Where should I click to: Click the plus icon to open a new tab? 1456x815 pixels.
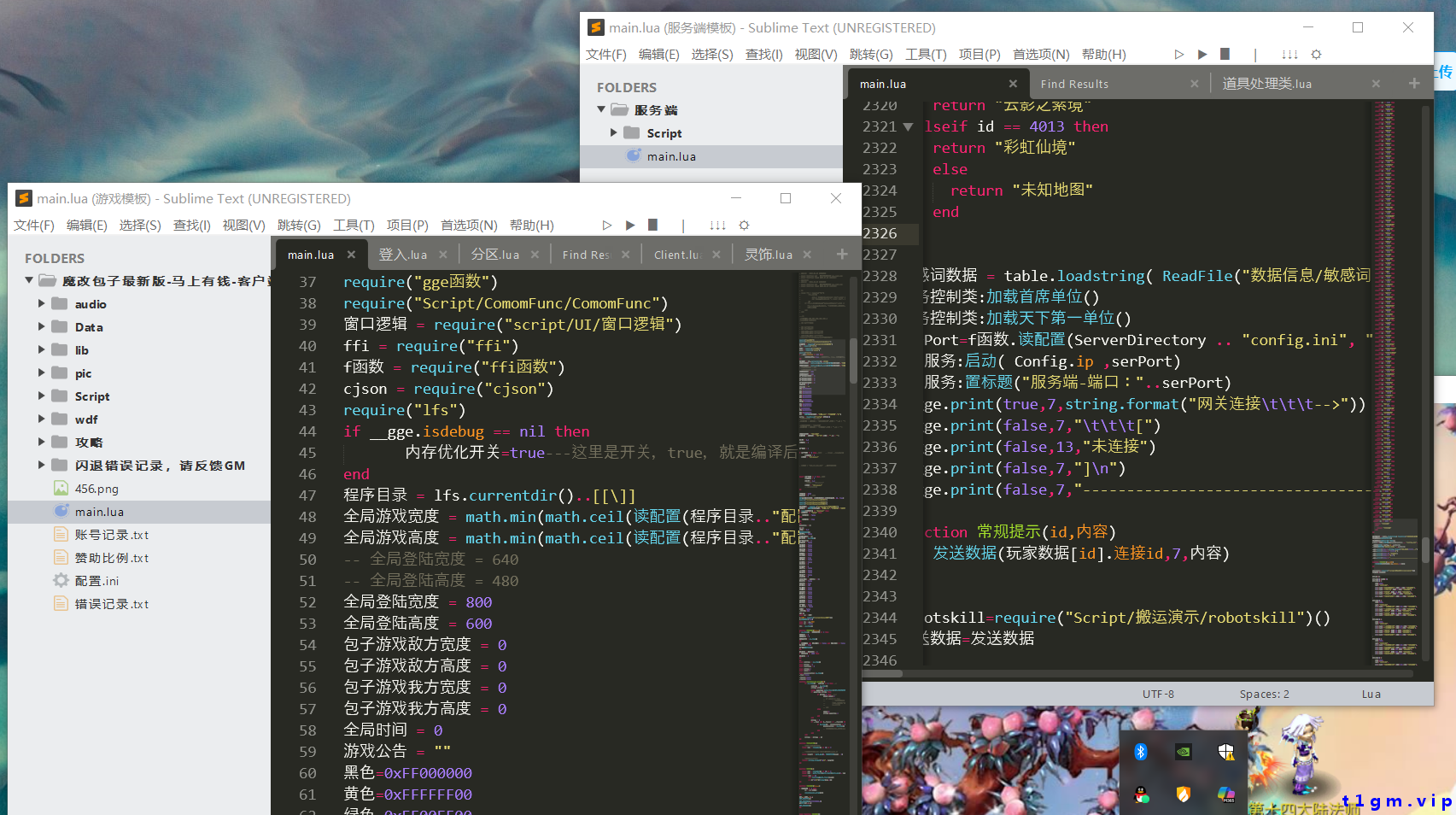click(1414, 83)
